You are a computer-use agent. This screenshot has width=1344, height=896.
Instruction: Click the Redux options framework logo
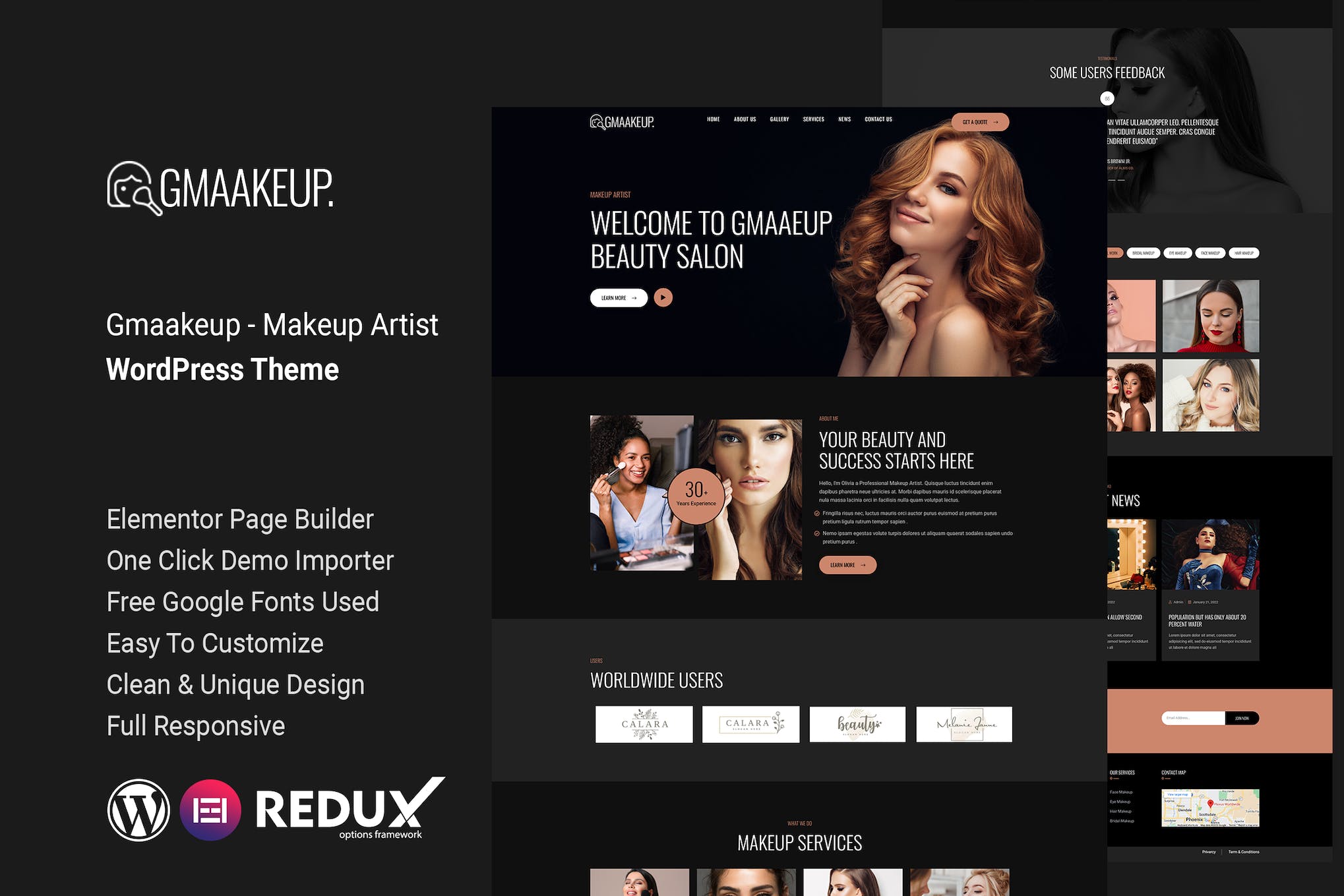click(350, 808)
